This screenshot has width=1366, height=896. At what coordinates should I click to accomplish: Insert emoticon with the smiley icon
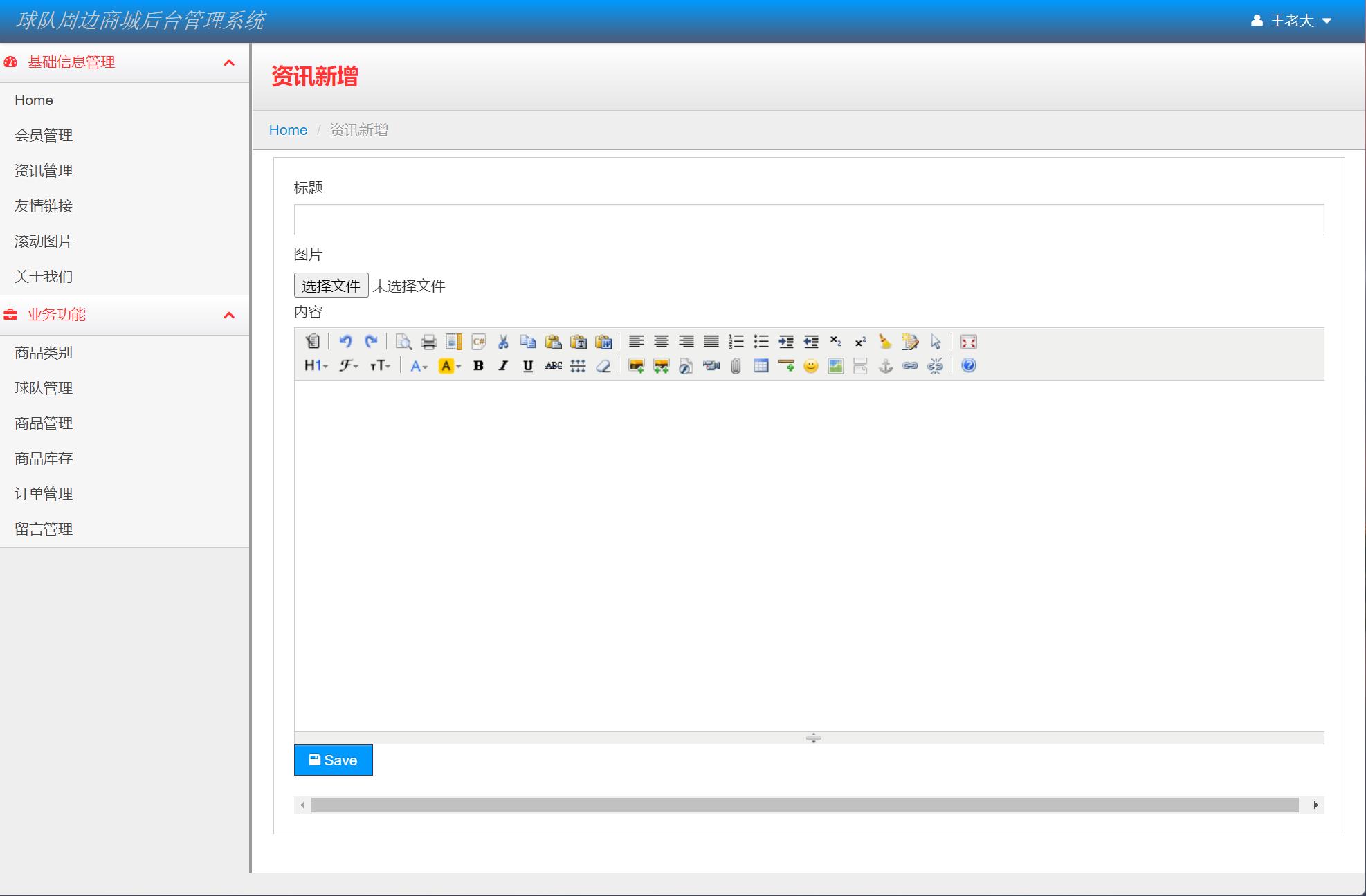(x=810, y=366)
